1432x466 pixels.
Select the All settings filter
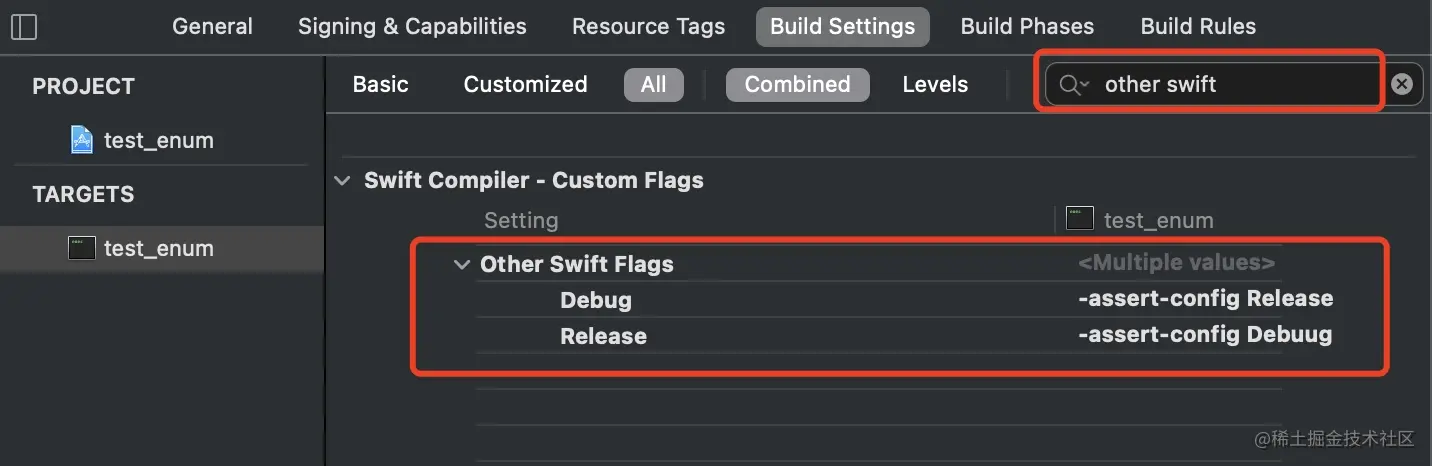(x=653, y=84)
